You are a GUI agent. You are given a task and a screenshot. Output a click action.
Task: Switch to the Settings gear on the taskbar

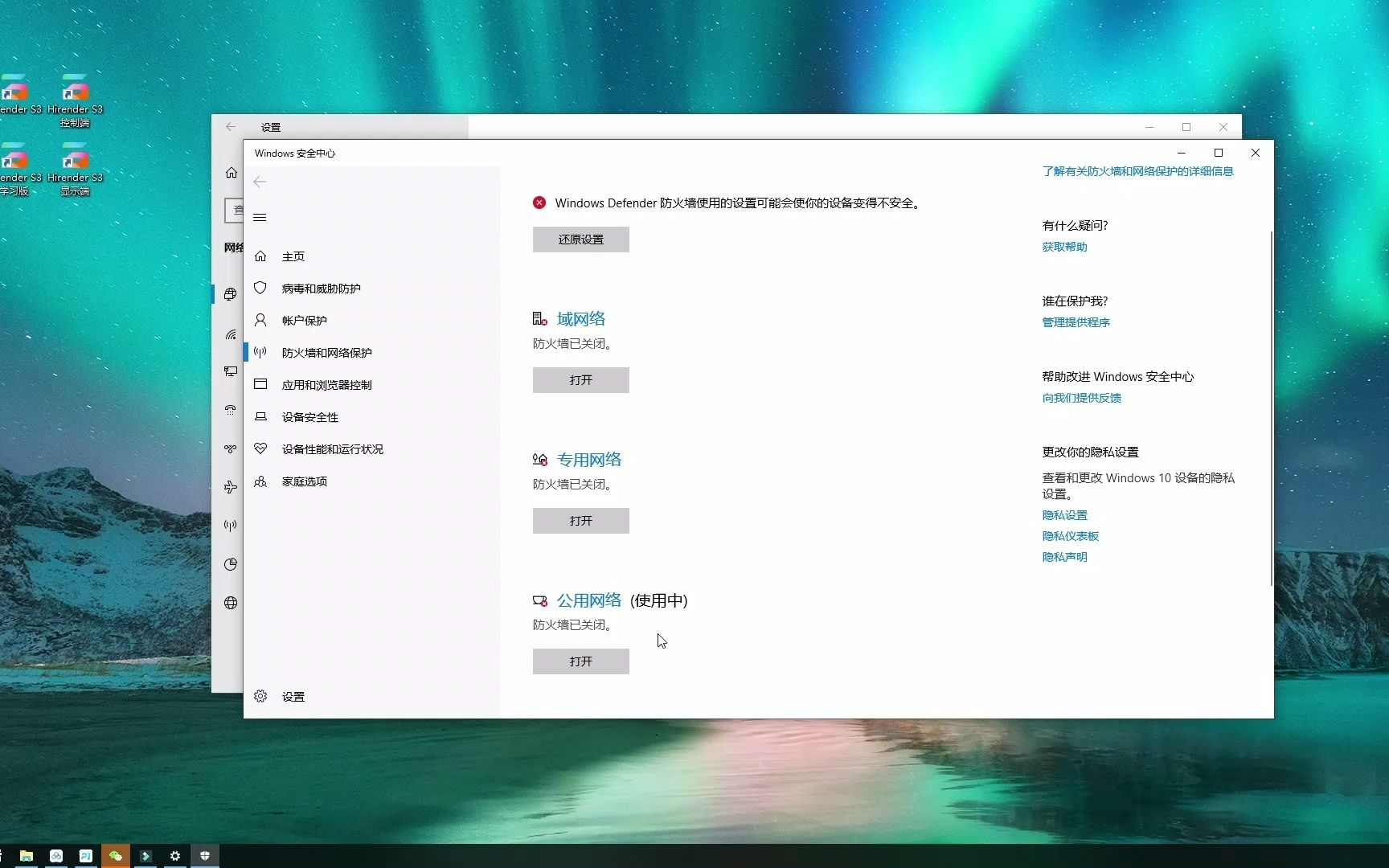[x=175, y=856]
